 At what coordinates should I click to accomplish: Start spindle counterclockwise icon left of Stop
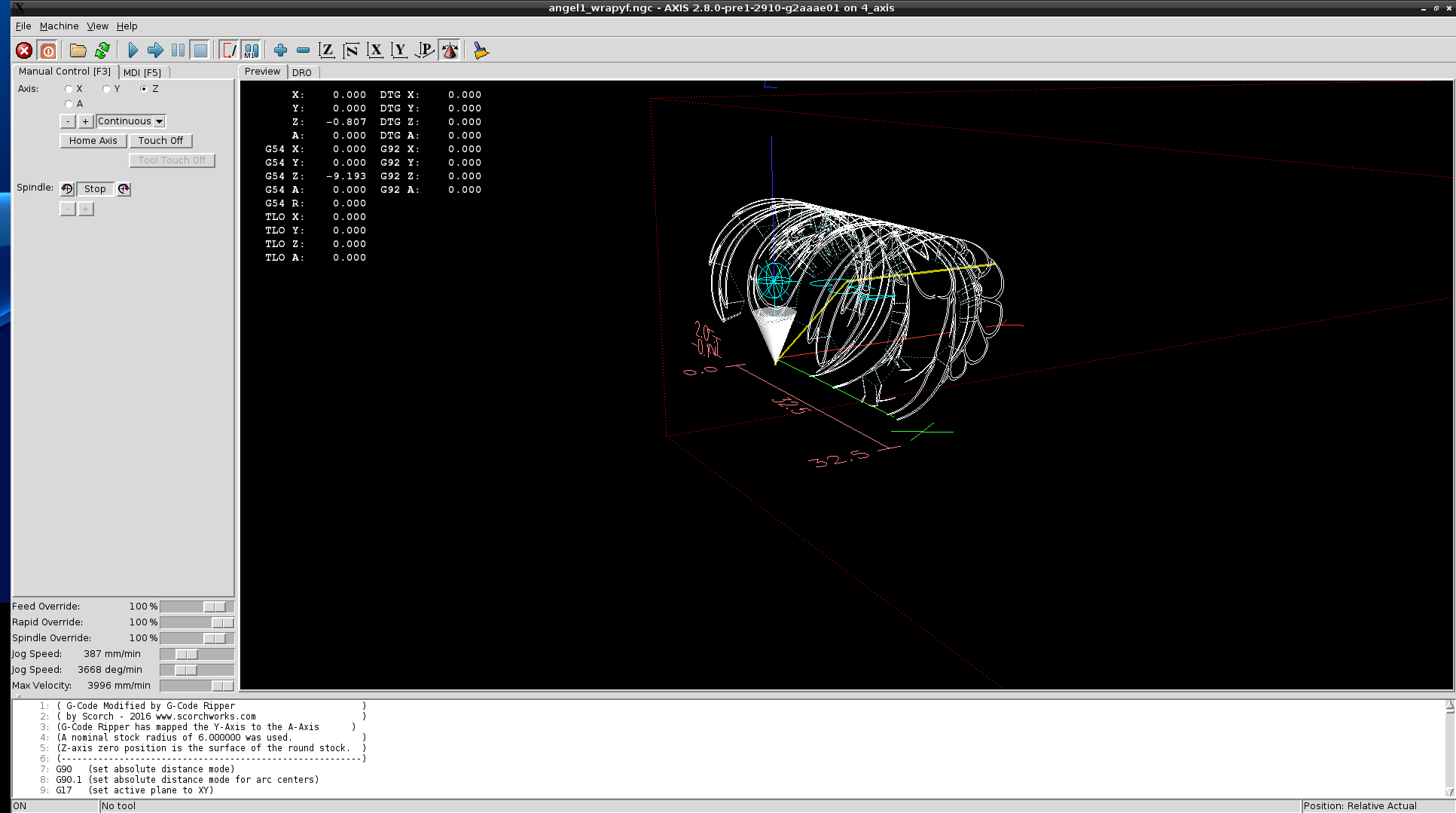(x=67, y=189)
